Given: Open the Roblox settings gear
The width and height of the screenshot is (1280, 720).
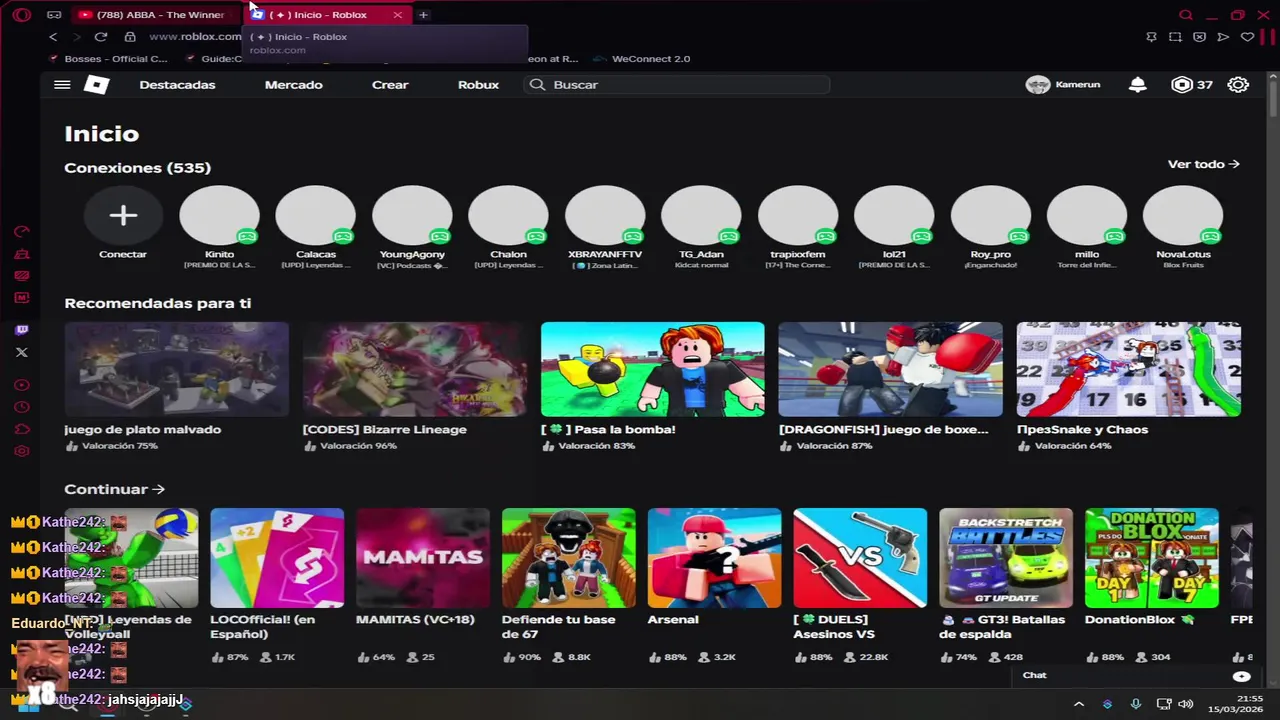Looking at the screenshot, I should click(x=1238, y=85).
